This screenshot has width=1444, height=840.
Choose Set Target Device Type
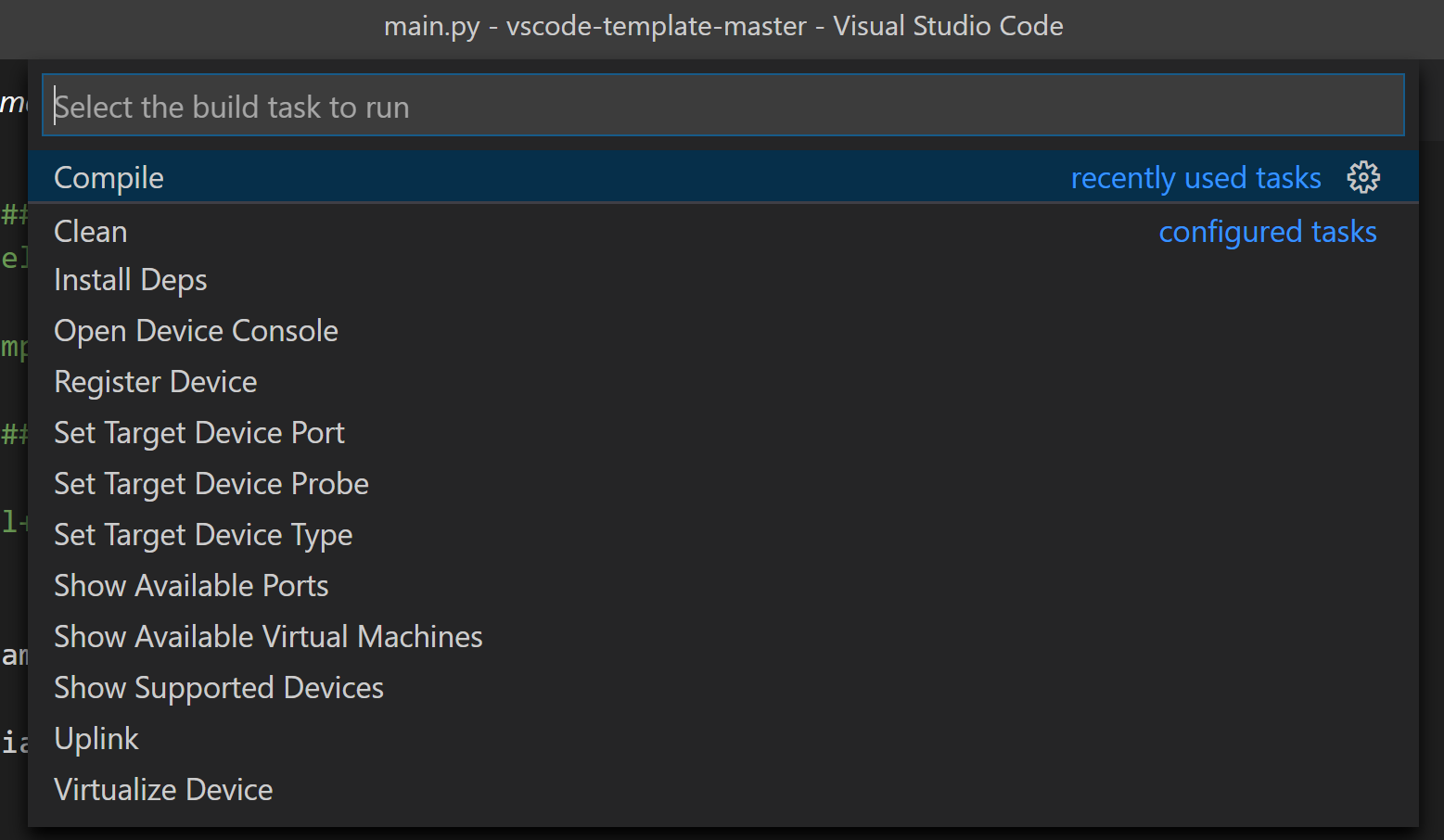[723, 535]
